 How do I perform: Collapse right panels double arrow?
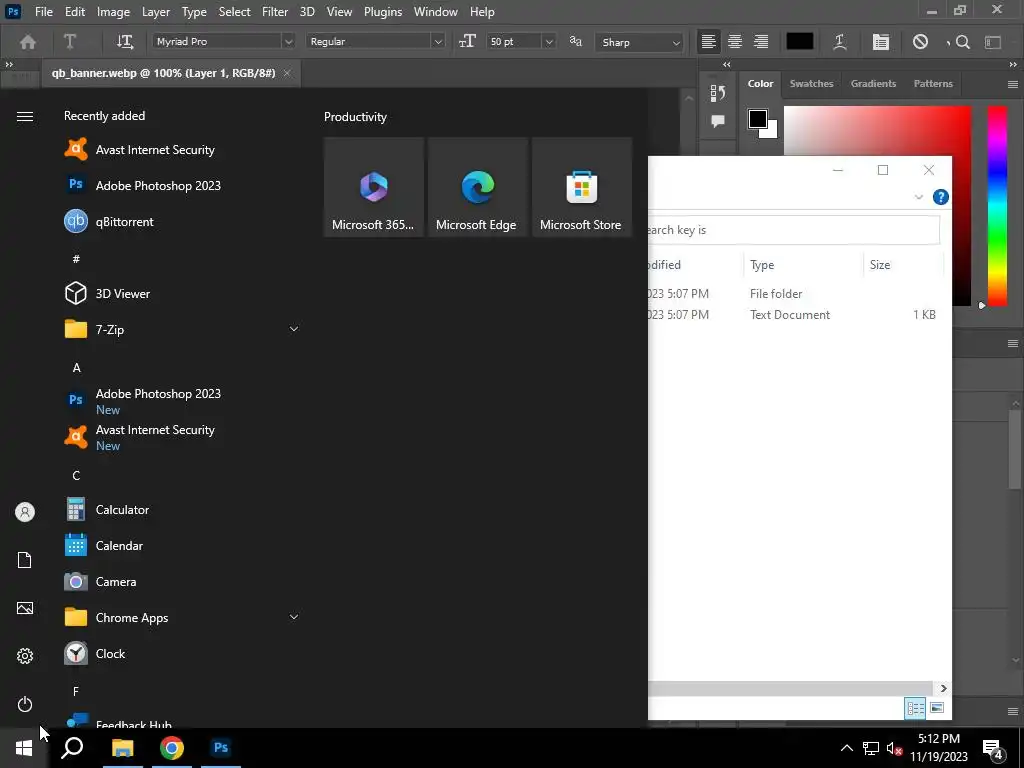[x=1013, y=64]
